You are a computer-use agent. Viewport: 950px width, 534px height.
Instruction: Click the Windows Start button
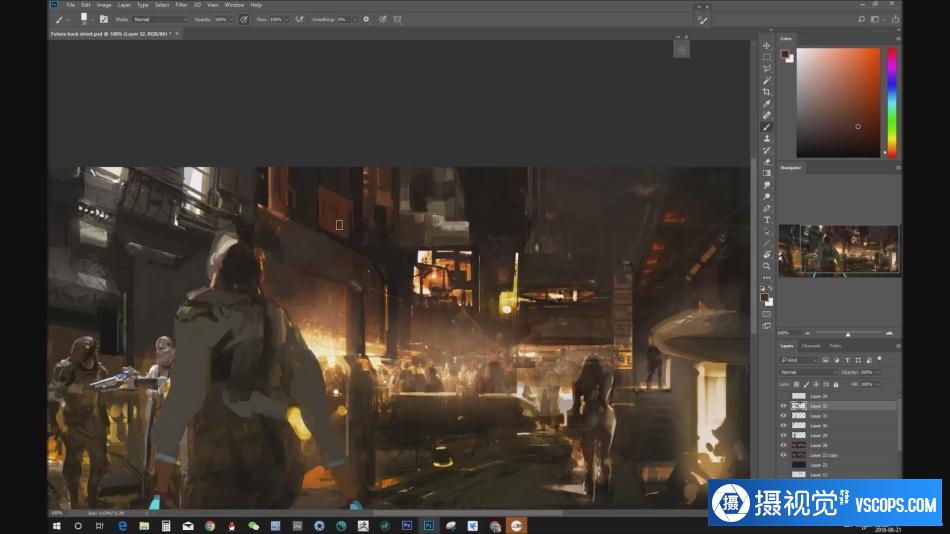(56, 526)
